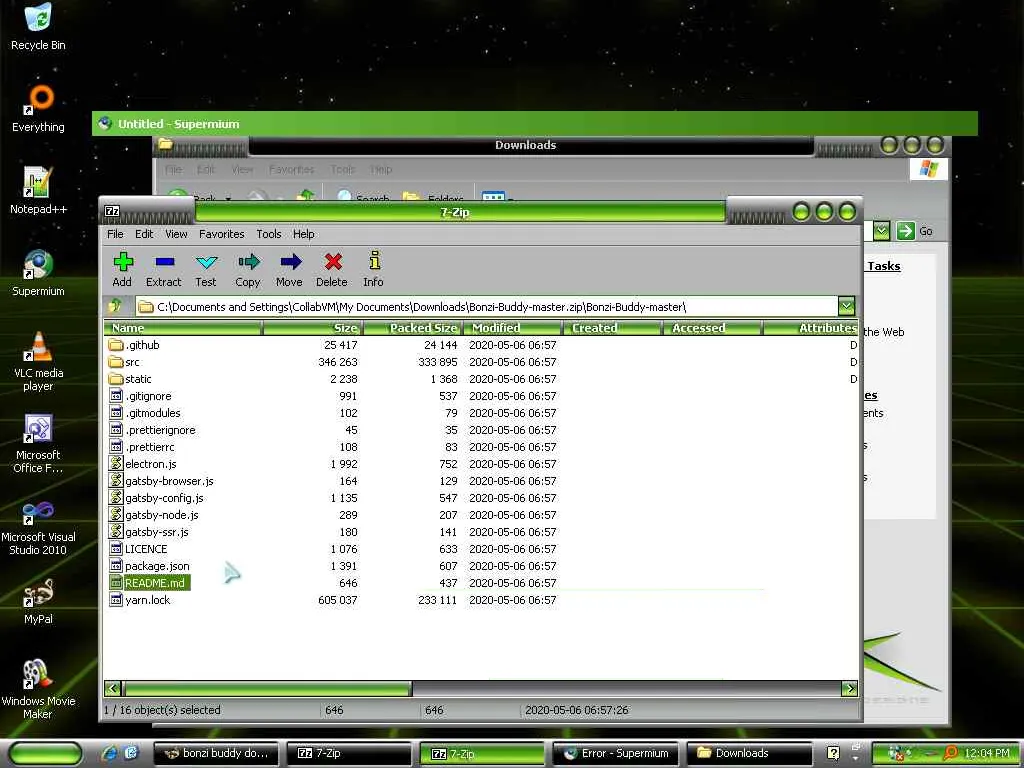The width and height of the screenshot is (1024, 768).
Task: Click the red Delete icon
Action: 333,262
